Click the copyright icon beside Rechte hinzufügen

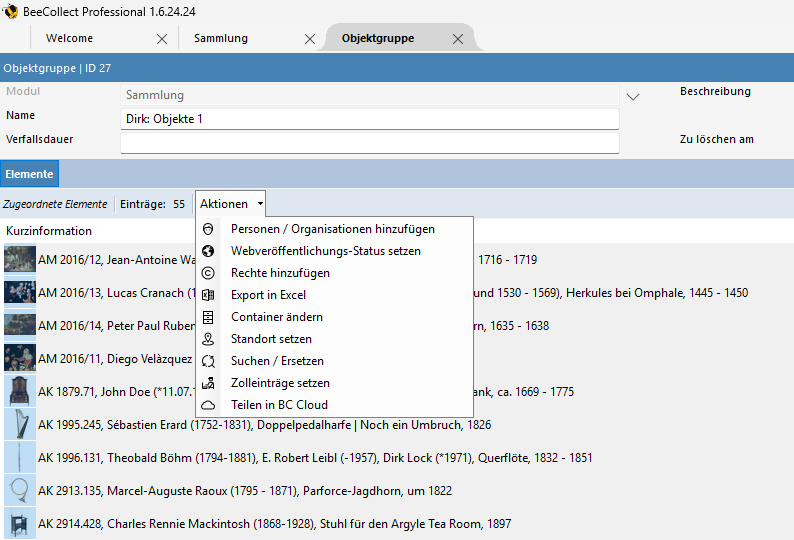(209, 273)
